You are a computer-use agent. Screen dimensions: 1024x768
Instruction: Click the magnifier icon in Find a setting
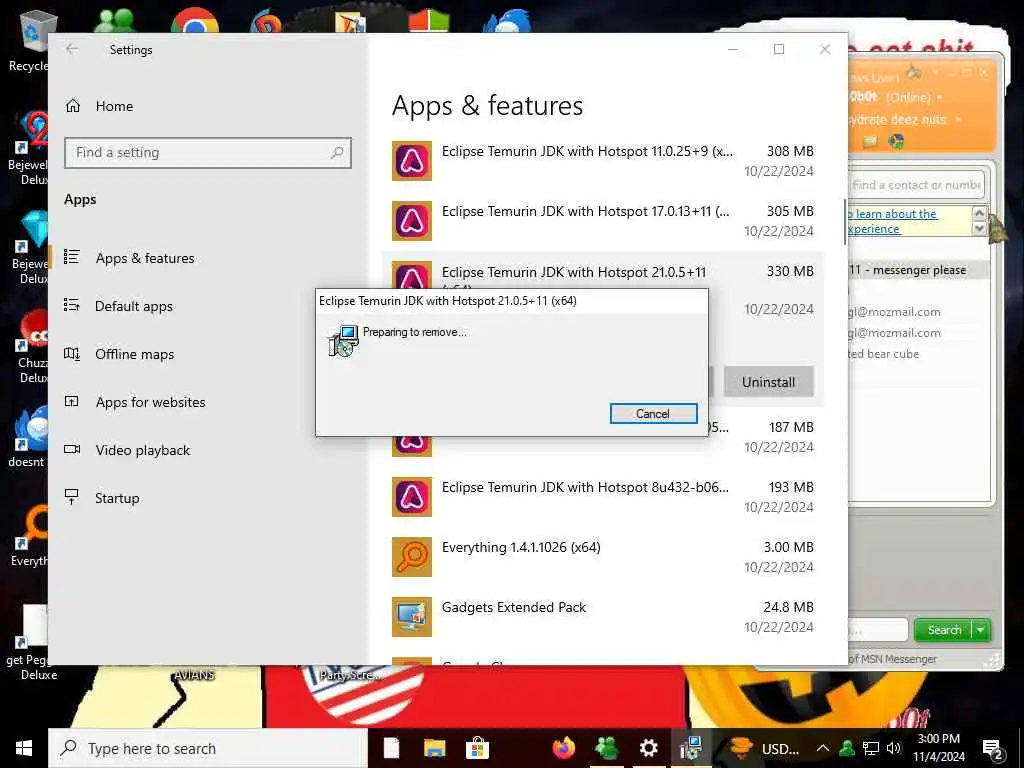[337, 153]
